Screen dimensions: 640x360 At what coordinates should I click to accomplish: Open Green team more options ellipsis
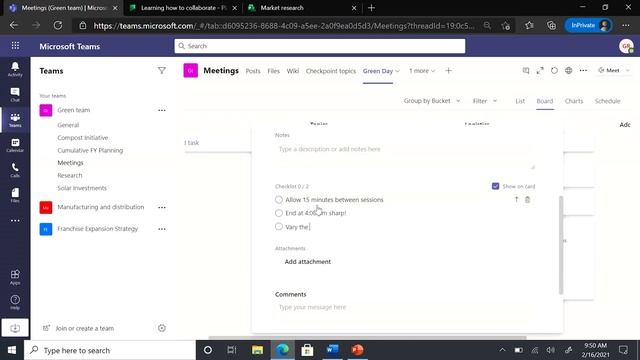coord(162,110)
